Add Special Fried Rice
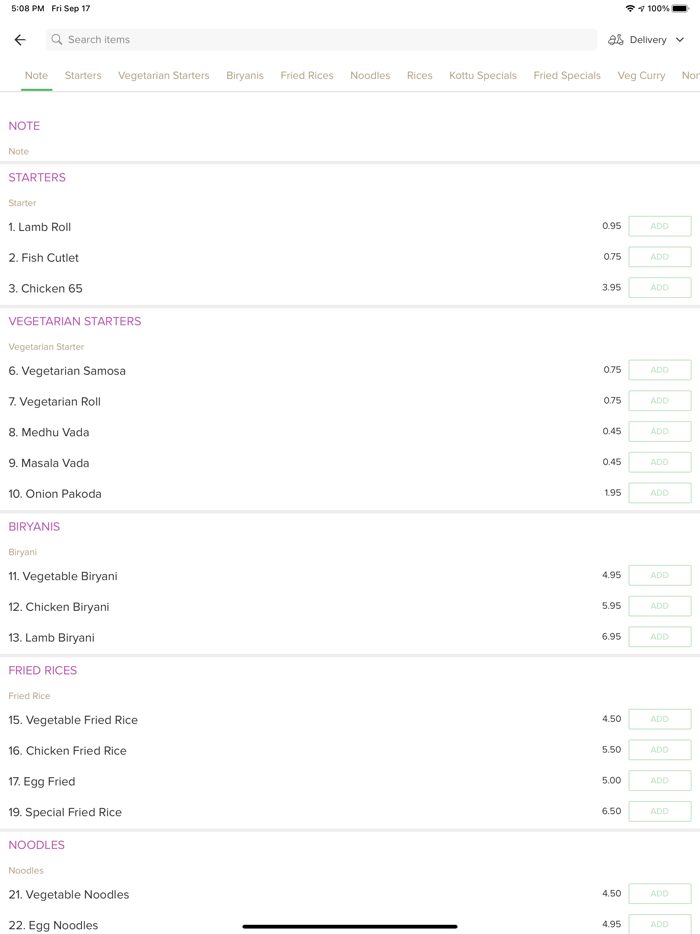This screenshot has height=934, width=700. (659, 811)
